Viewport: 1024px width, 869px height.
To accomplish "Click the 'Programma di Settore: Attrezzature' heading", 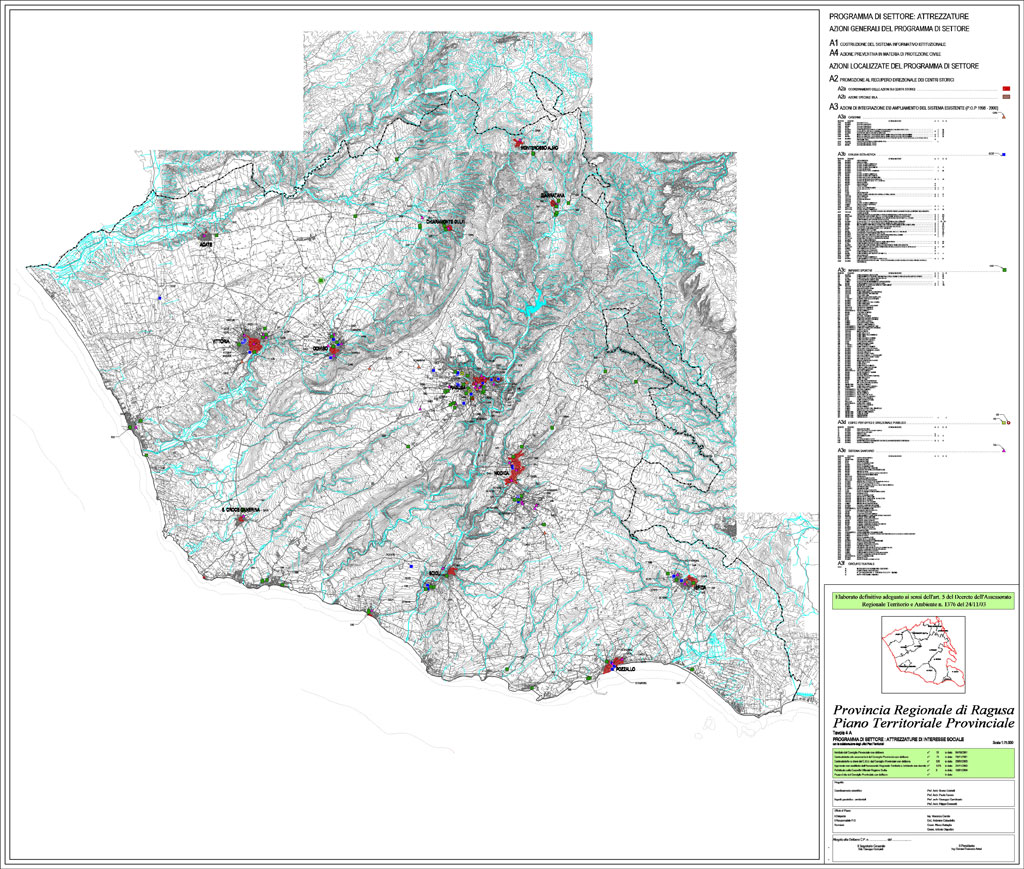I will pyautogui.click(x=885, y=17).
